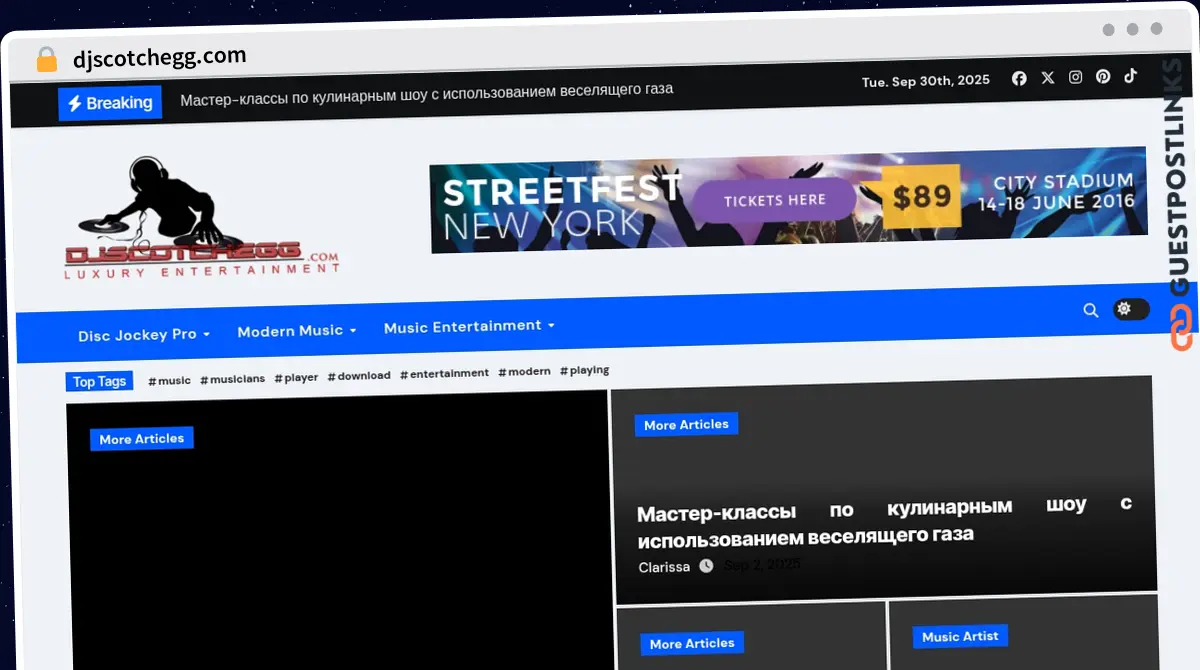Click the Streetfest New York banner
Viewport: 1200px width, 670px height.
coord(788,200)
